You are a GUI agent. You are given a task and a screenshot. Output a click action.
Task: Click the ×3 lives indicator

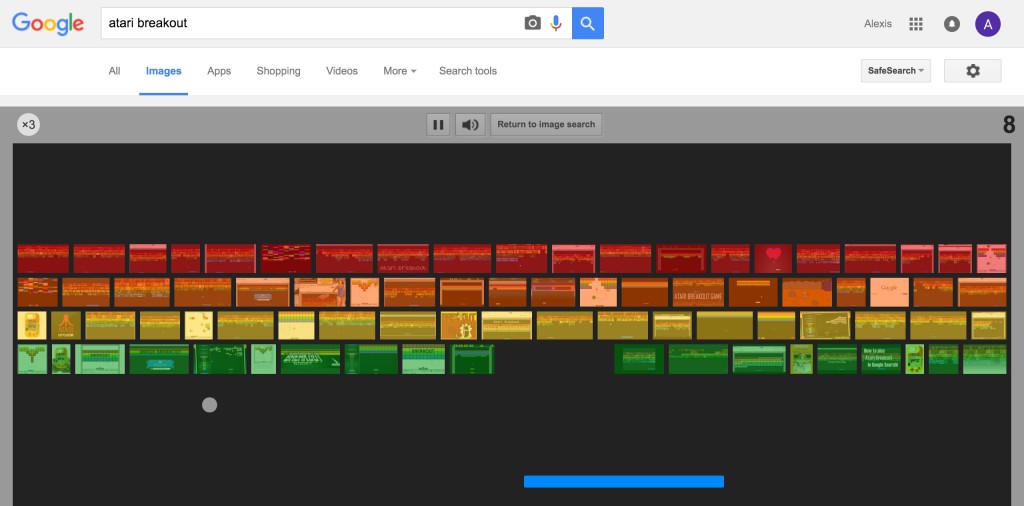(28, 124)
